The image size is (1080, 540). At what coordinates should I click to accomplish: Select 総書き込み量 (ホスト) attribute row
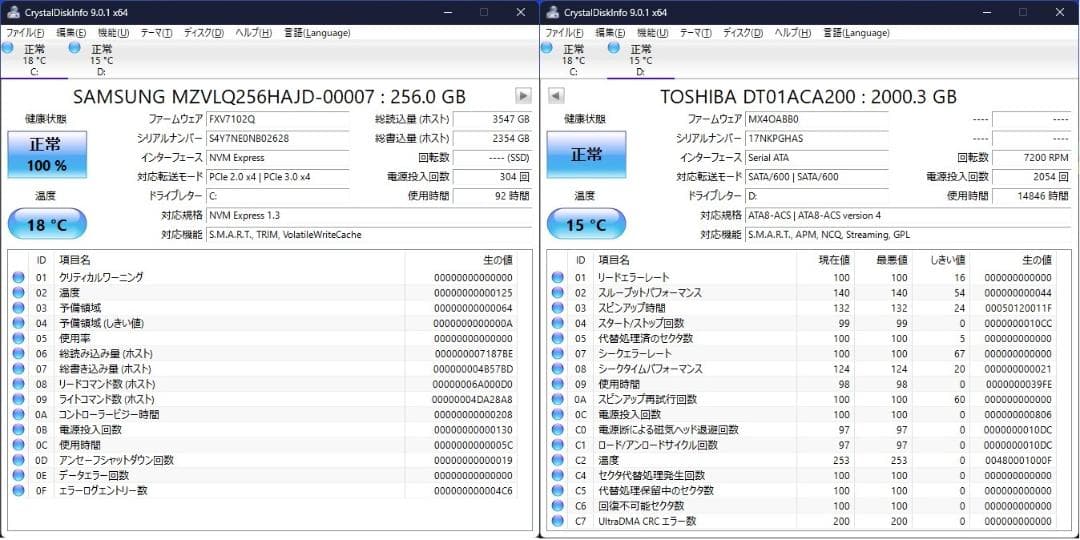[x=262, y=368]
